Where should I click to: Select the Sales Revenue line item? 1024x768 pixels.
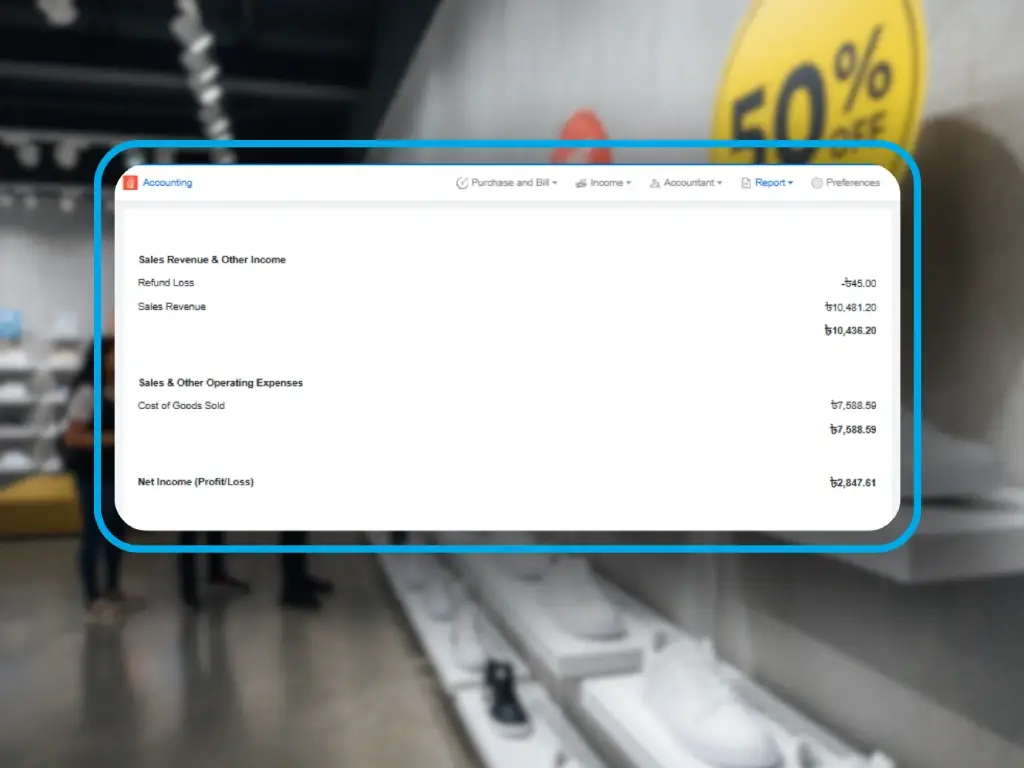[x=172, y=307]
